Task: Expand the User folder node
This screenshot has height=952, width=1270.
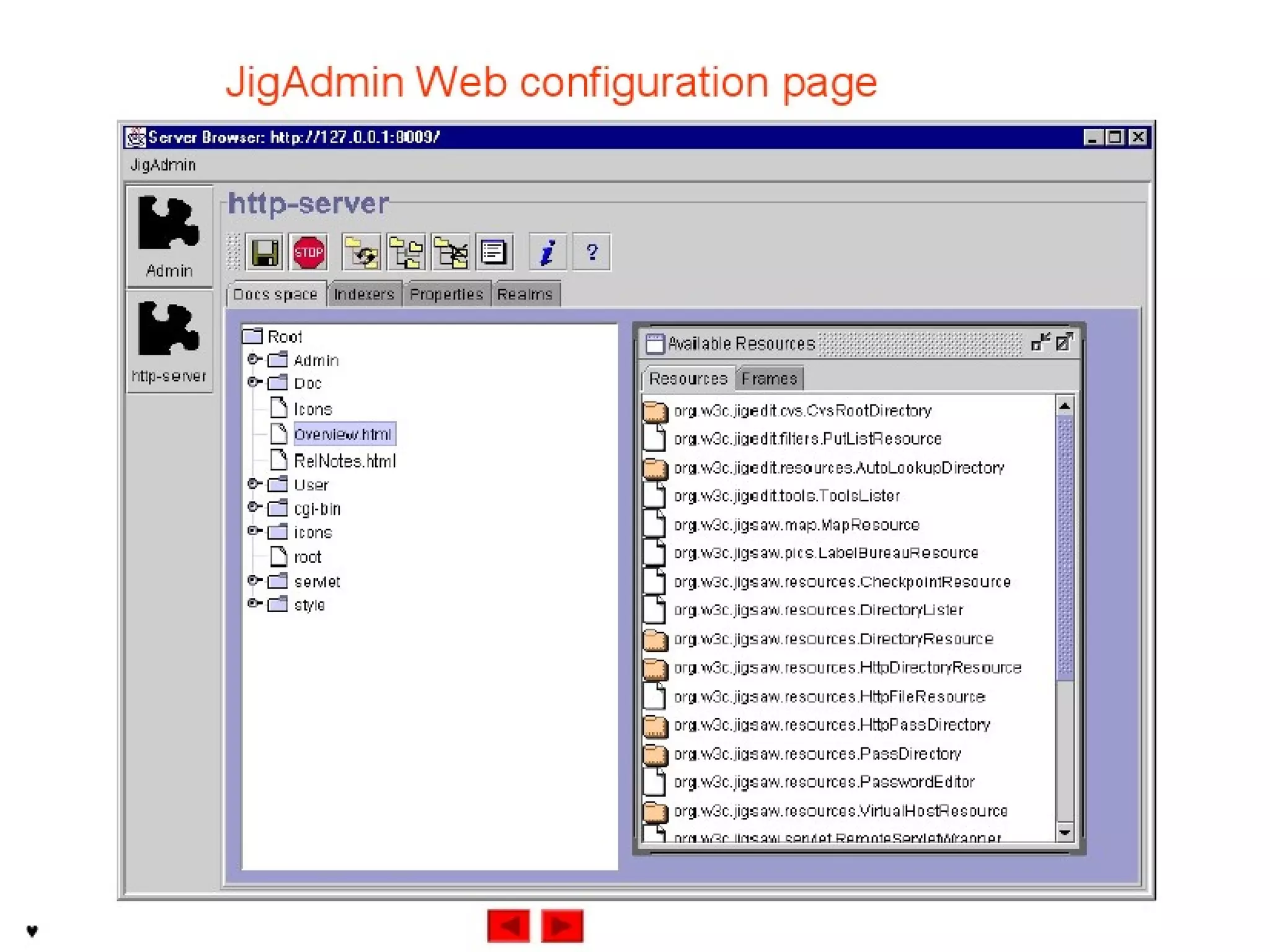Action: [254, 484]
